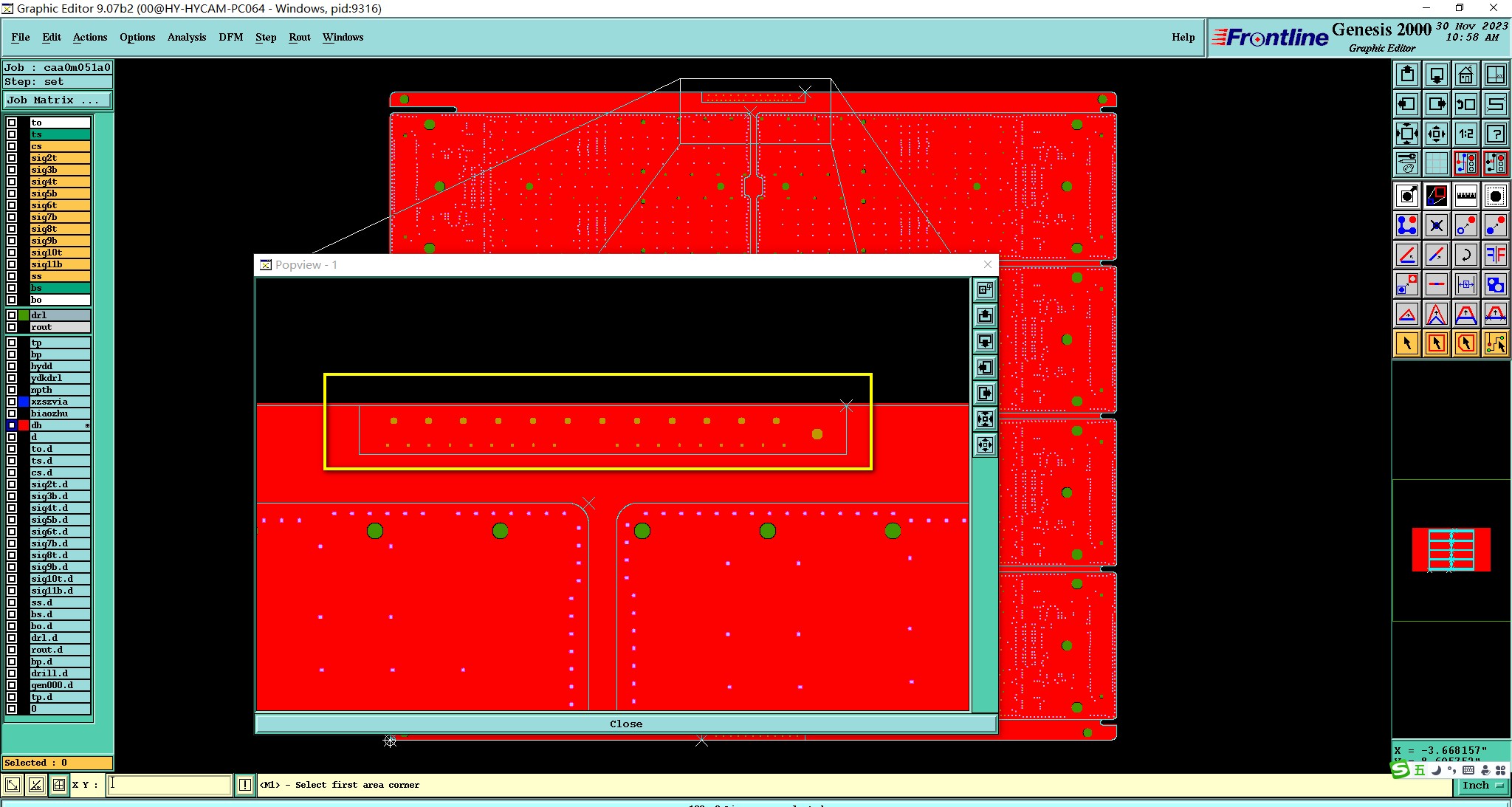1512x807 pixels.
Task: Open the Analysis menu
Action: coord(186,37)
